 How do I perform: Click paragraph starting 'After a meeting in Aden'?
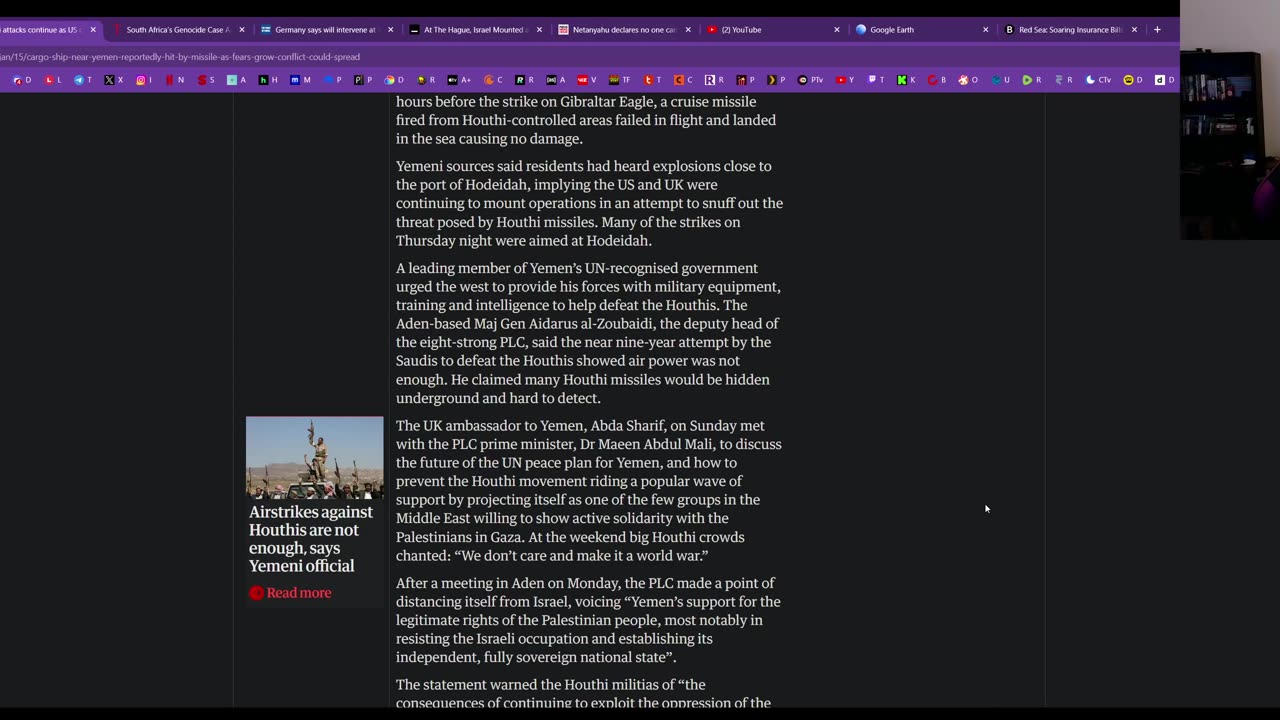(588, 620)
